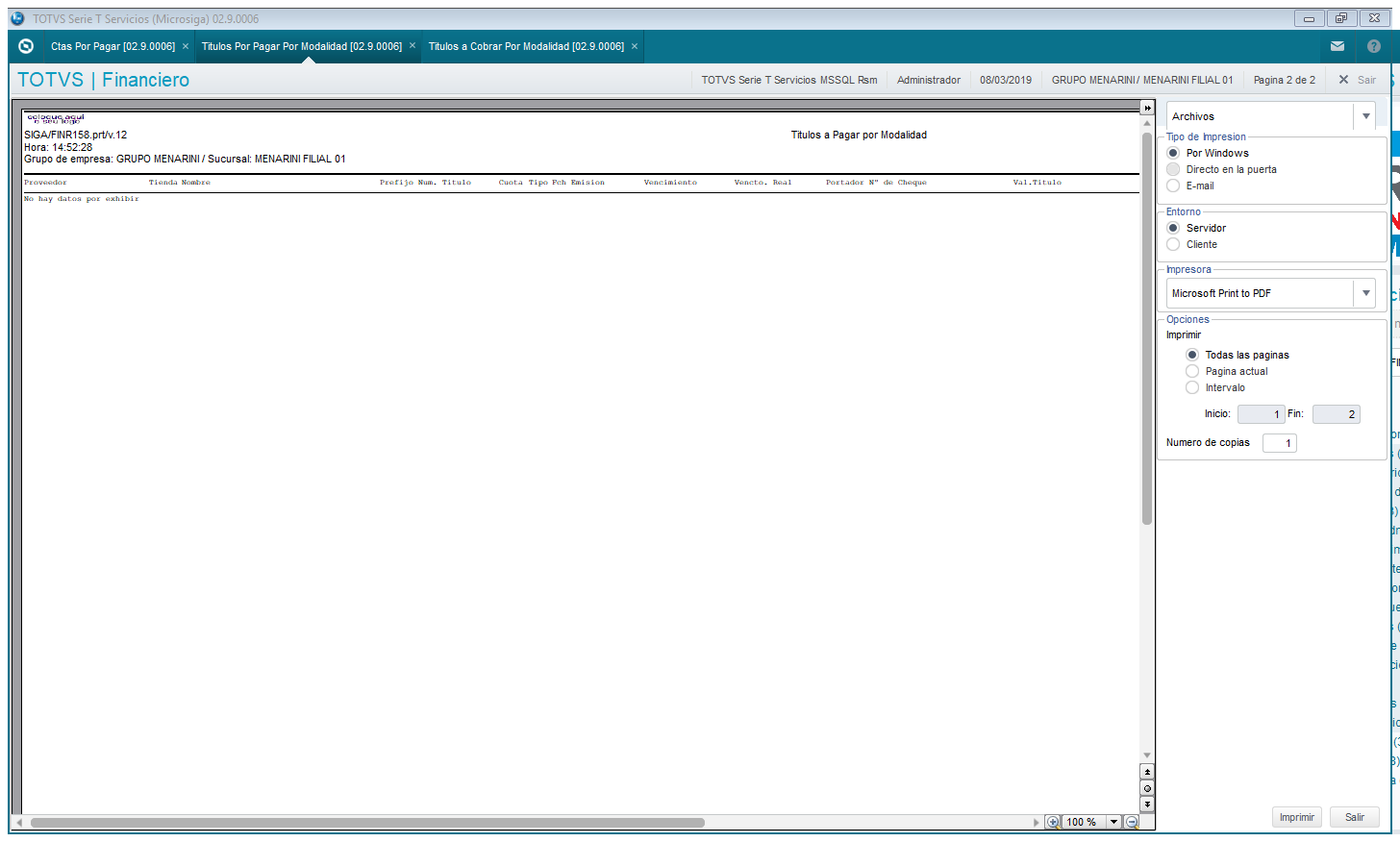Click horizontal scrollbar left arrow of preview
Viewport: 1400px width, 842px height.
point(19,823)
